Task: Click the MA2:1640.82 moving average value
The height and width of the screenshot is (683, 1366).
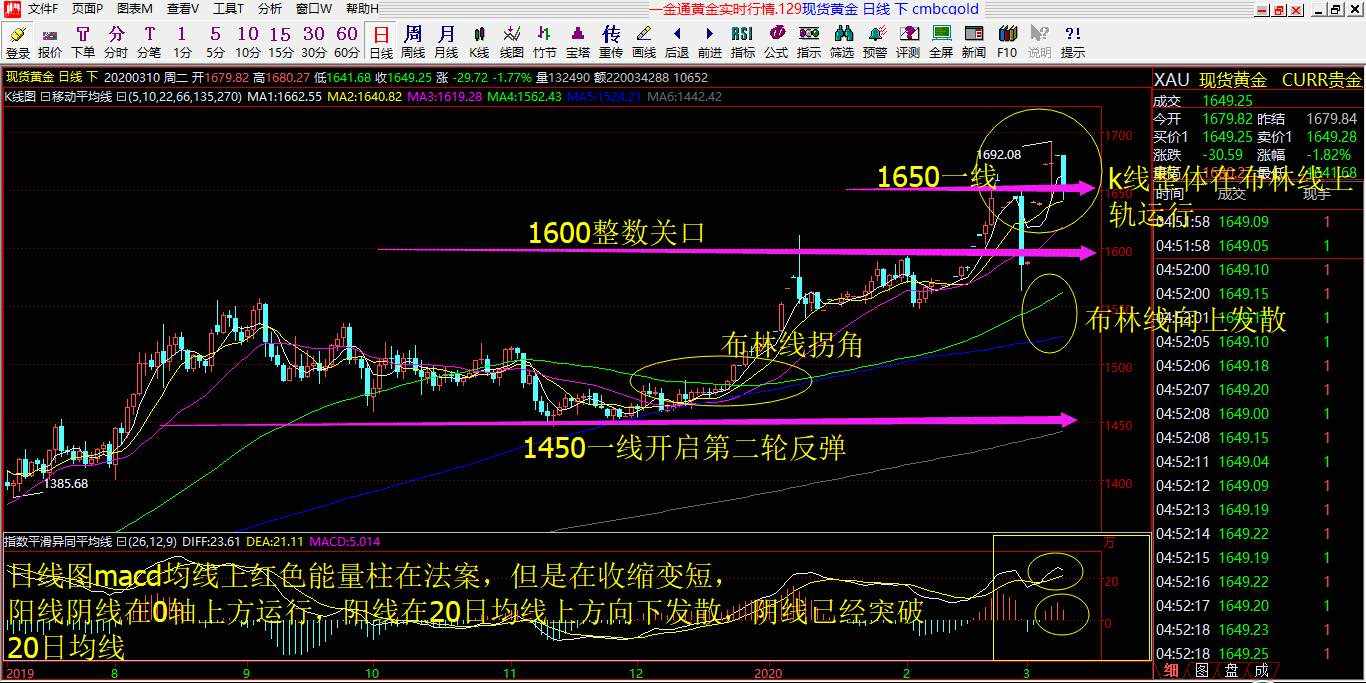Action: (365, 97)
